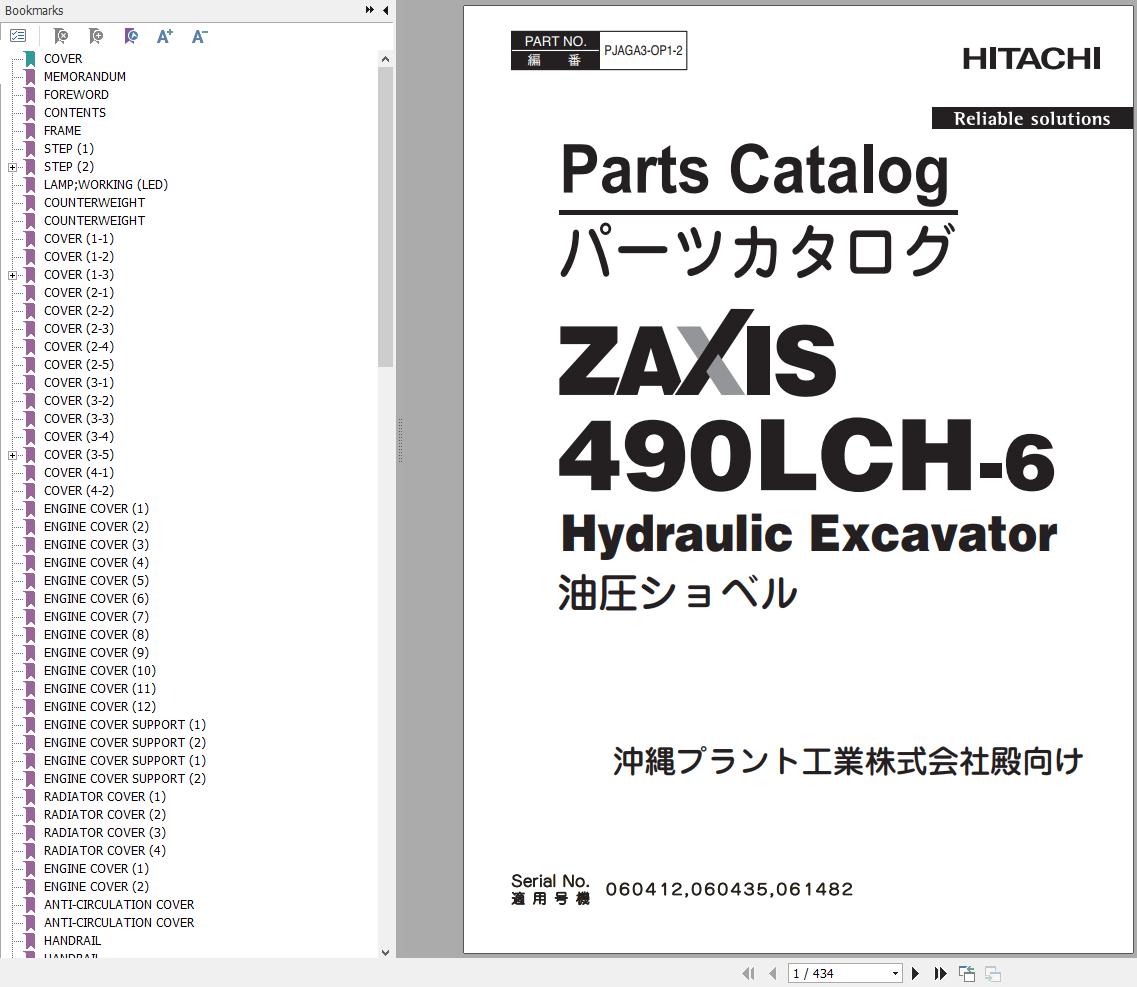Expand the COVER (1-3) bookmark
Viewport: 1137px width, 987px height.
[12, 276]
